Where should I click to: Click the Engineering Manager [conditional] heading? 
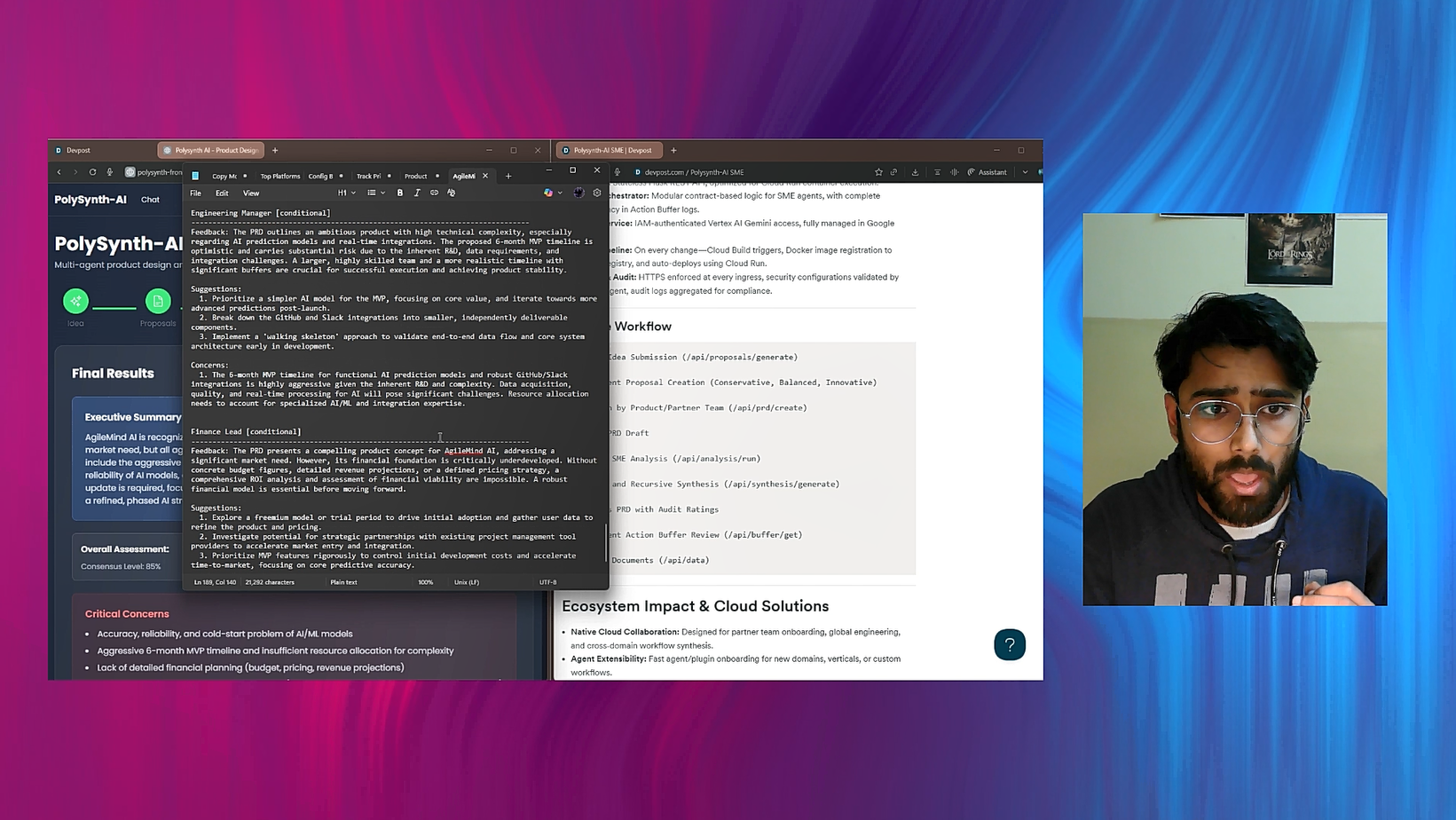click(261, 213)
